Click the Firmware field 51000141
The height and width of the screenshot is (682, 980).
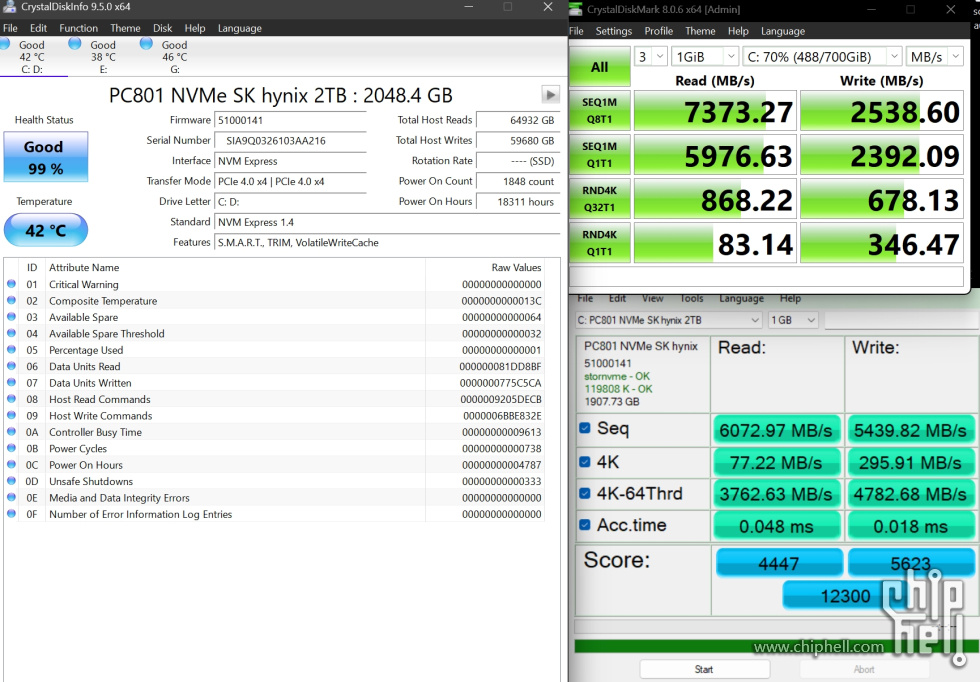290,120
